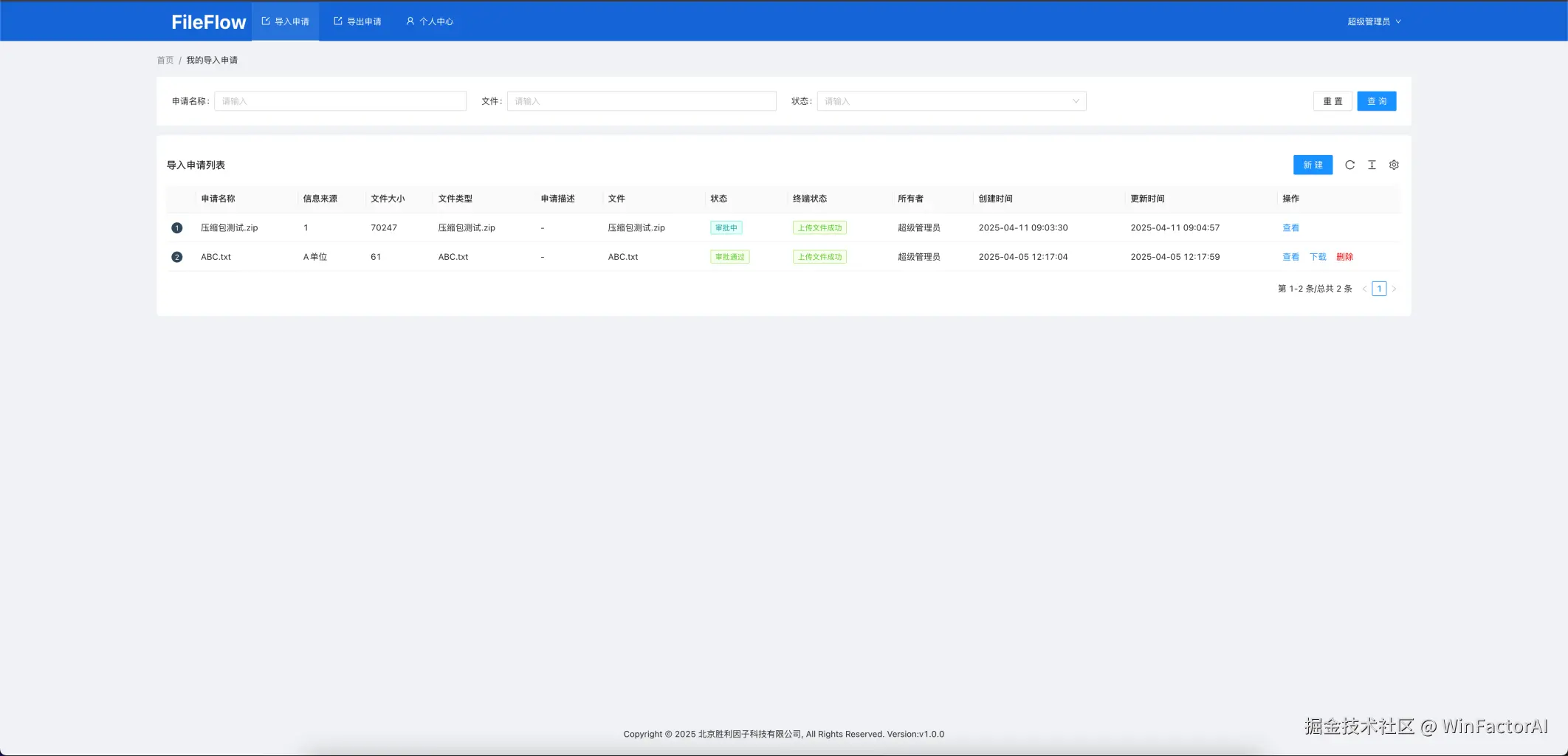Click 删除 link for ABC.txt row
The width and height of the screenshot is (1568, 756).
click(1344, 257)
